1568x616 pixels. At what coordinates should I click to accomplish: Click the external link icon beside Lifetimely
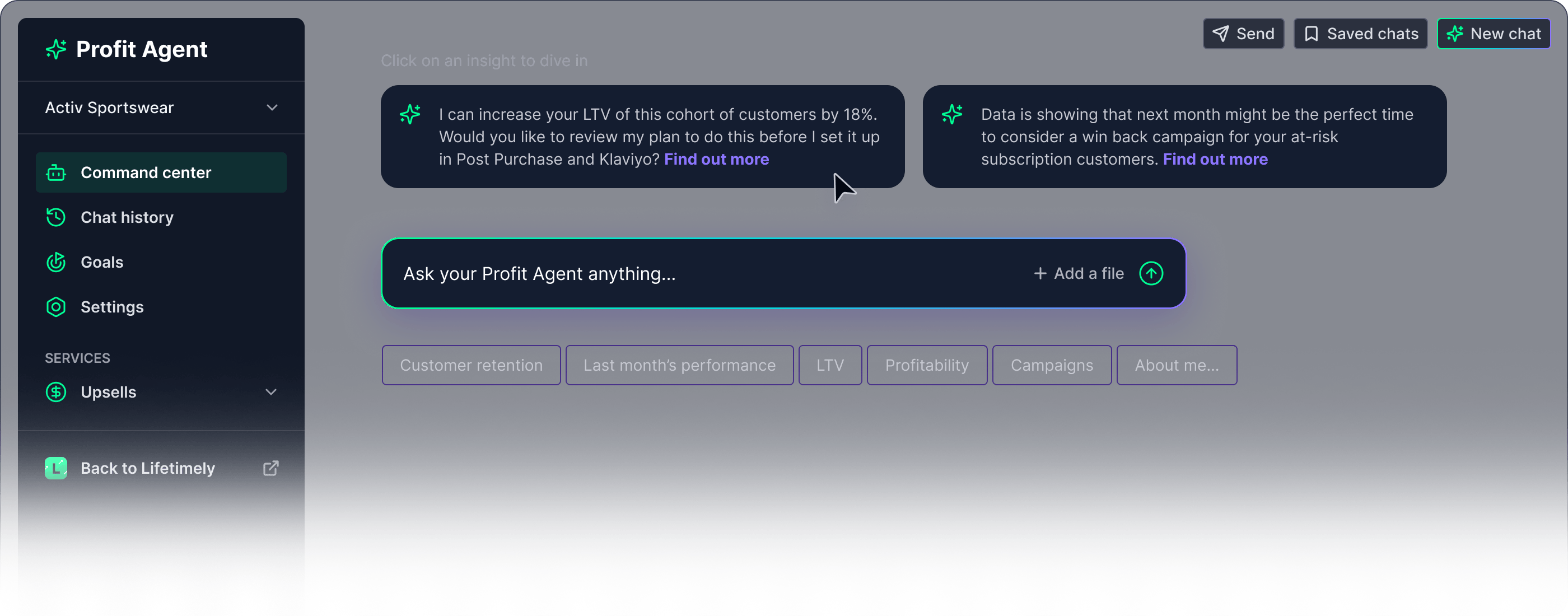[271, 468]
